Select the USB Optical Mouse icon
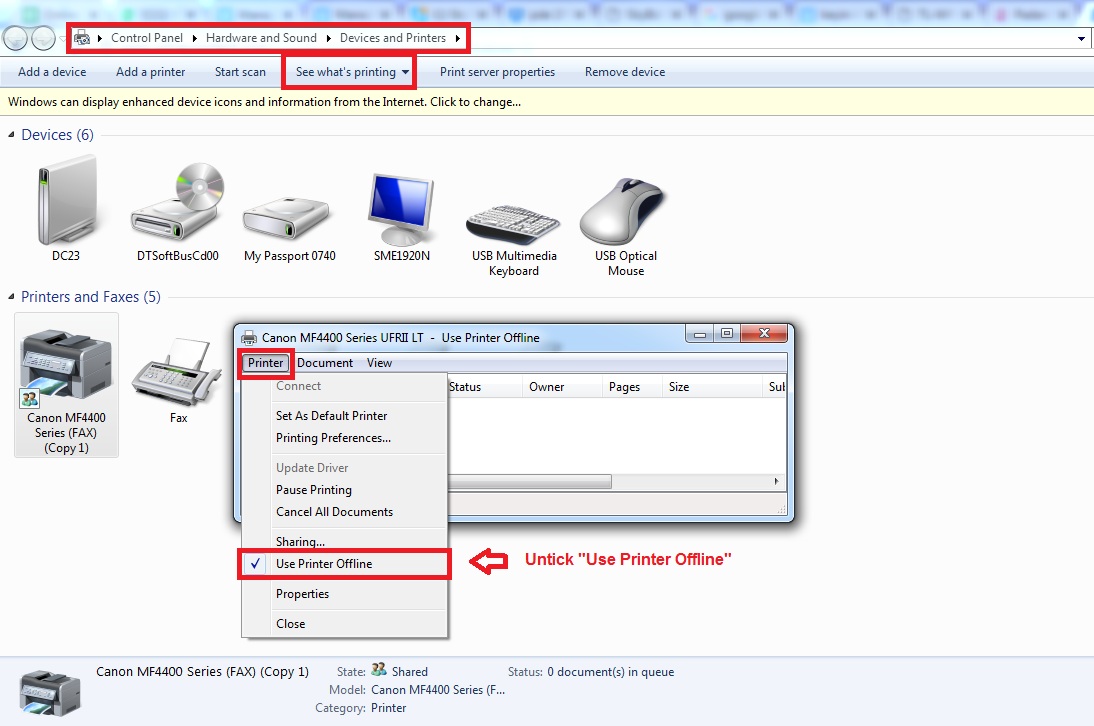Viewport: 1094px width, 726px height. (623, 211)
